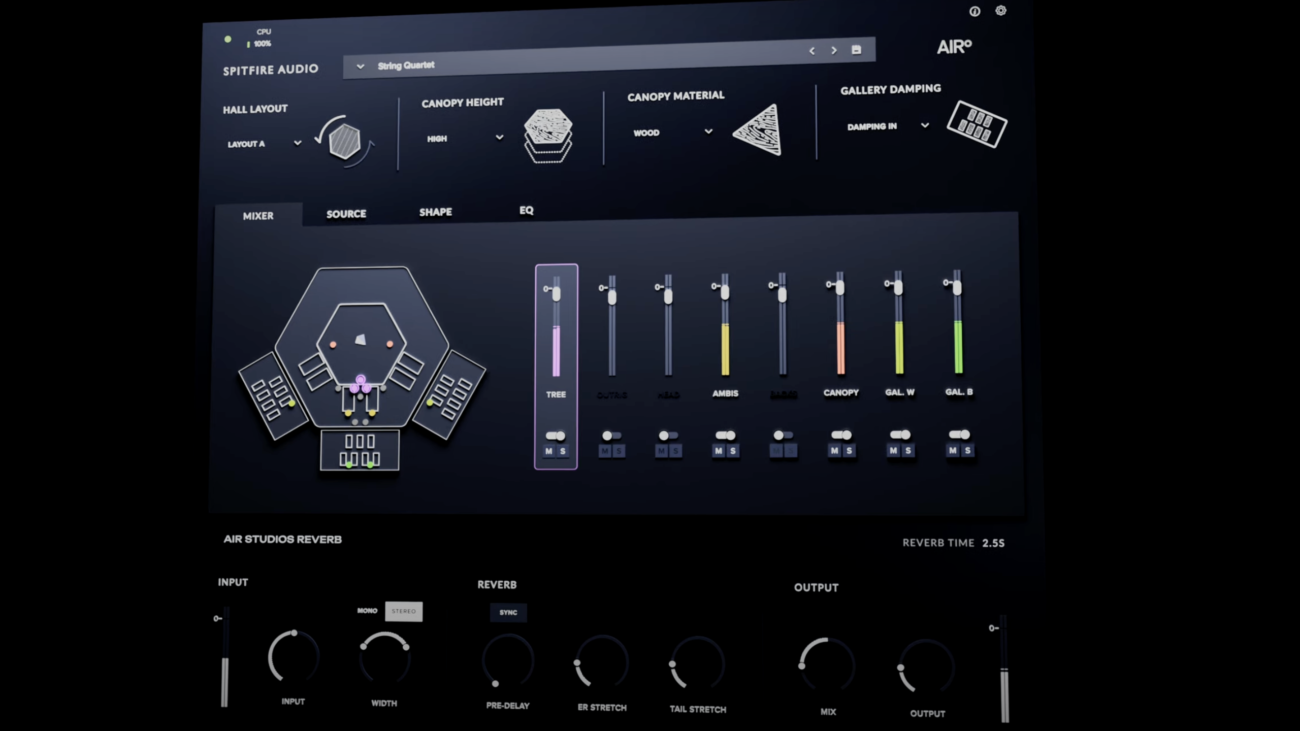Disable the GAL. W channel on/off switch

pyautogui.click(x=900, y=435)
